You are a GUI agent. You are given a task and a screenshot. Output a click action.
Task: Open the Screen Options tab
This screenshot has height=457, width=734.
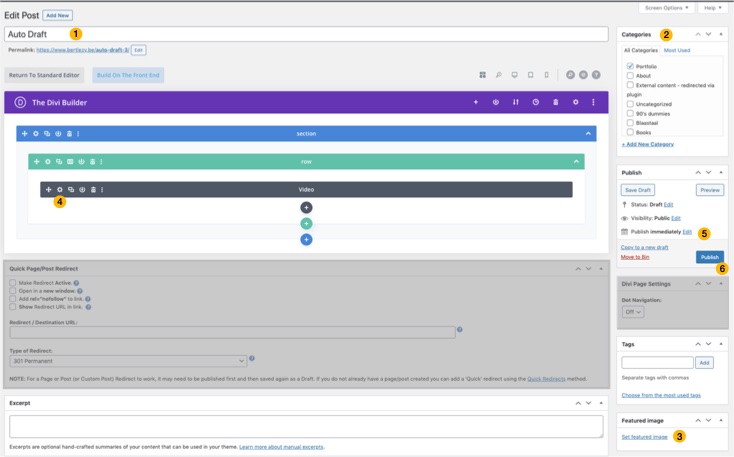(669, 7)
